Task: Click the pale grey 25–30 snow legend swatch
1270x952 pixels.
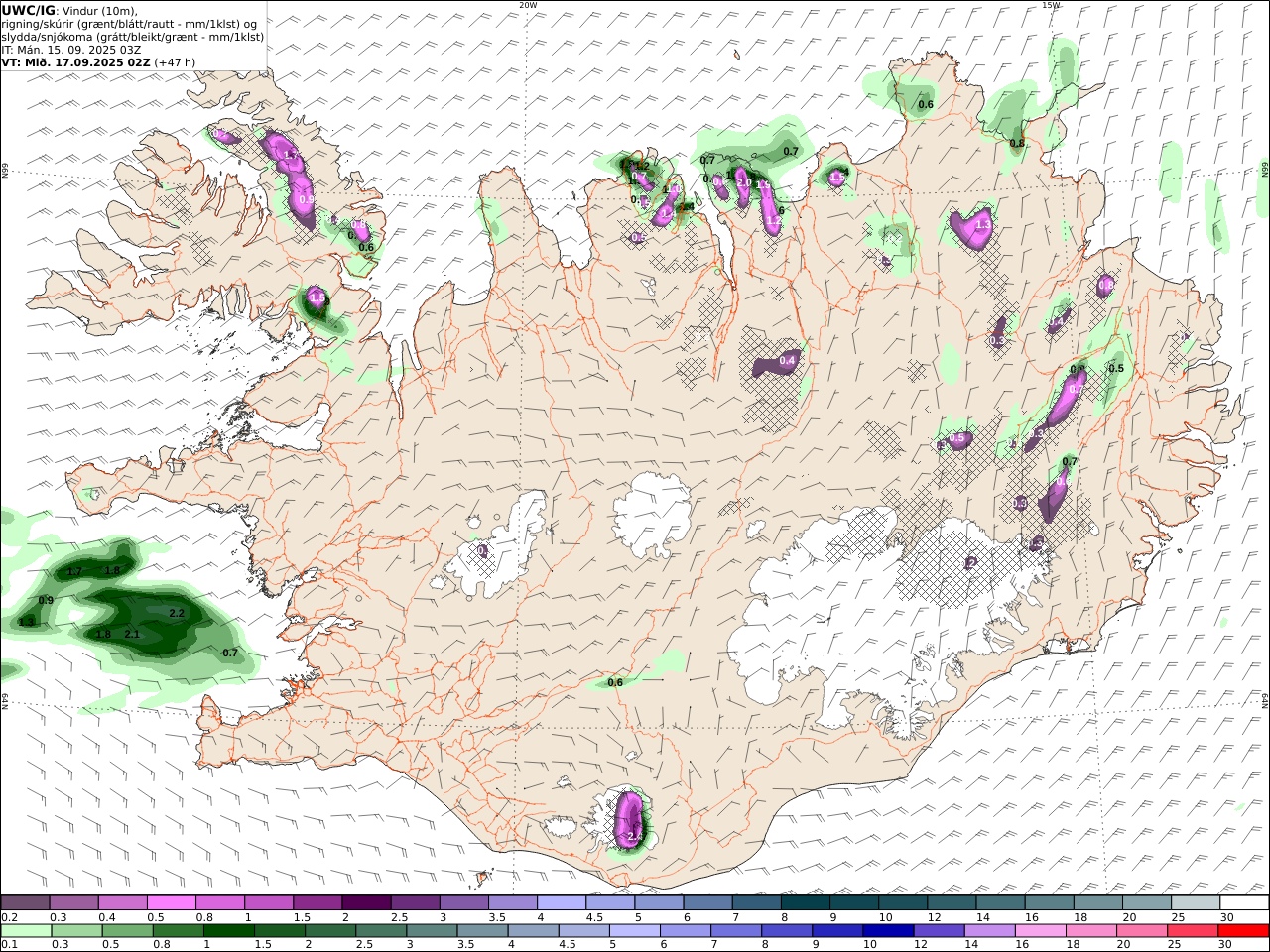Action: pyautogui.click(x=1195, y=903)
